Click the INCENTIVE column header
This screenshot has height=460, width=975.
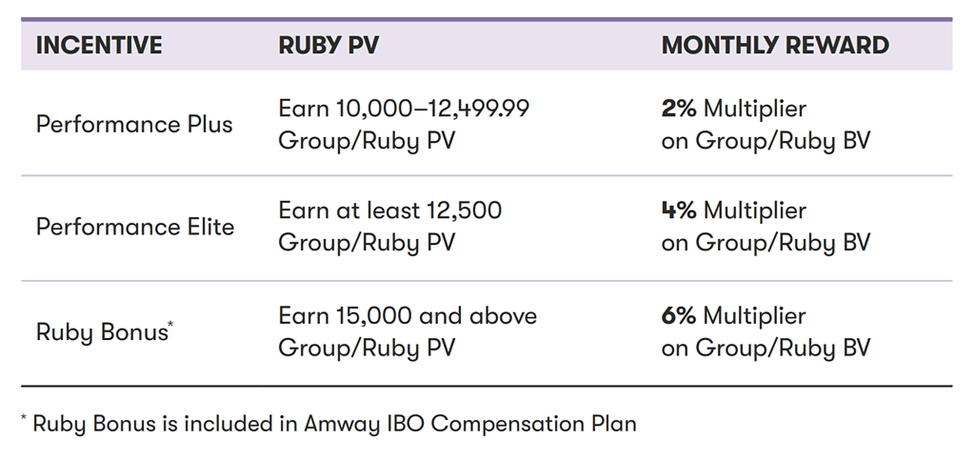98,45
